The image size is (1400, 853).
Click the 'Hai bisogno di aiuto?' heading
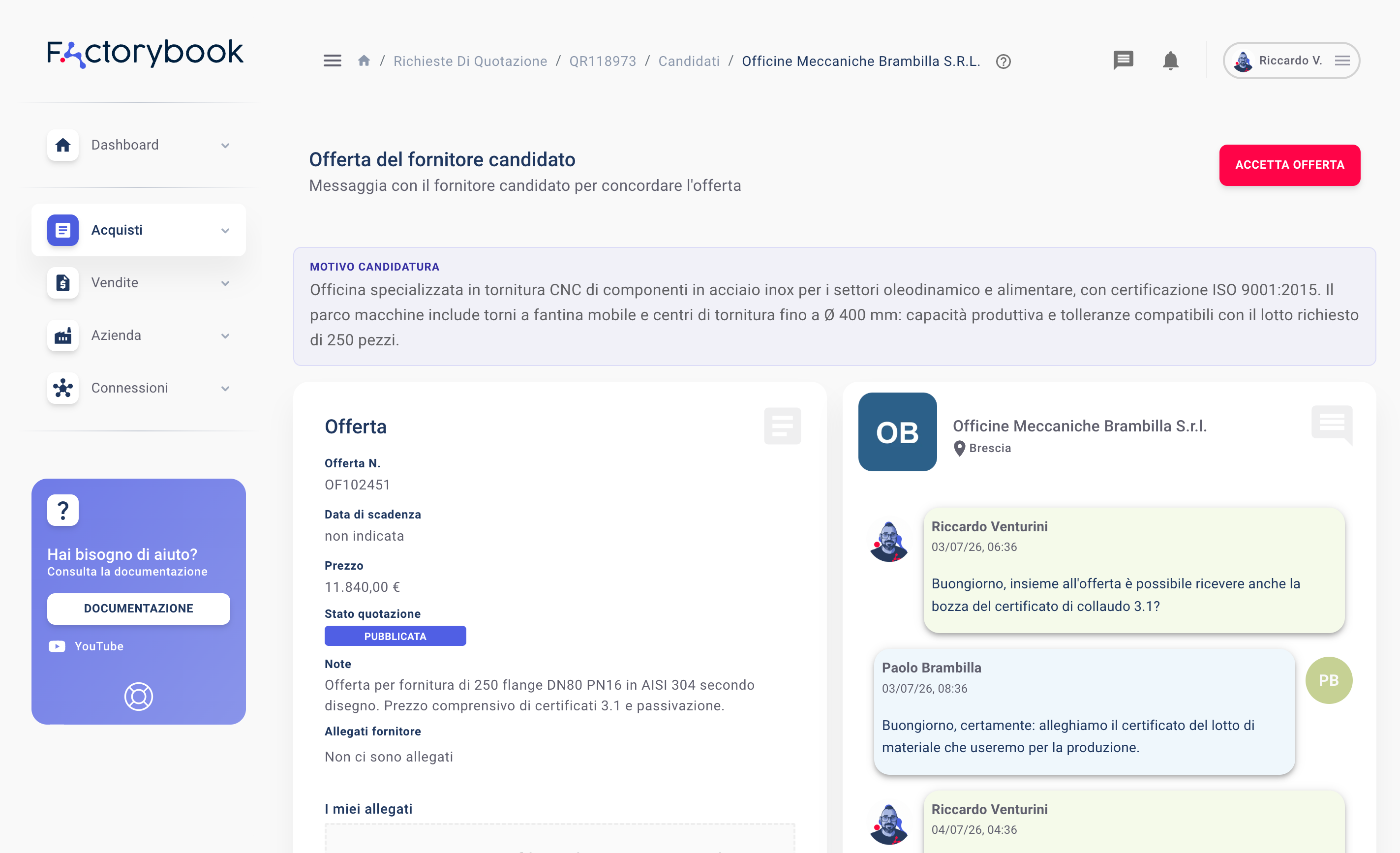(x=122, y=555)
